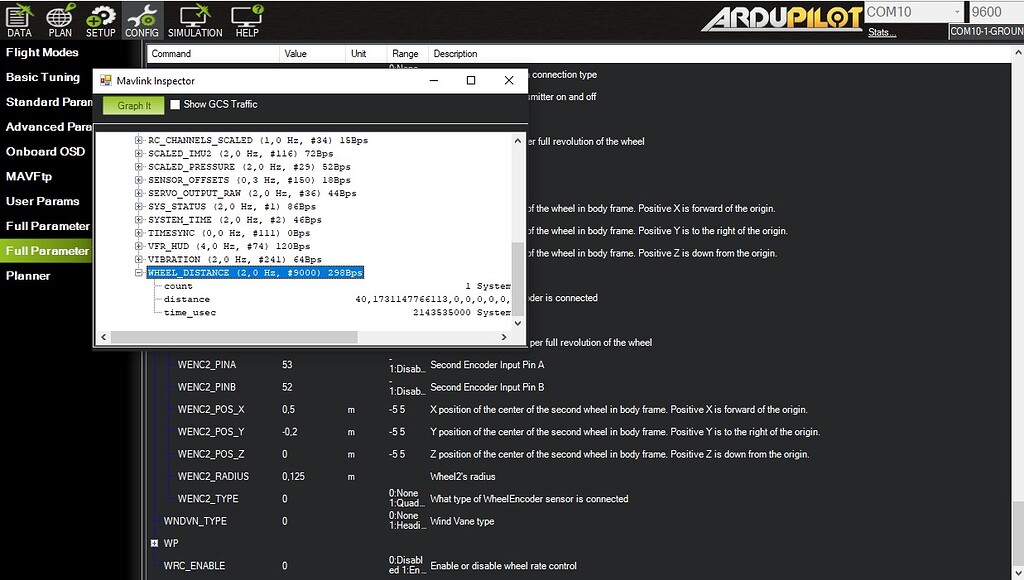The image size is (1024, 580).
Task: Open the 9600 baud rate dropdown
Action: point(995,12)
